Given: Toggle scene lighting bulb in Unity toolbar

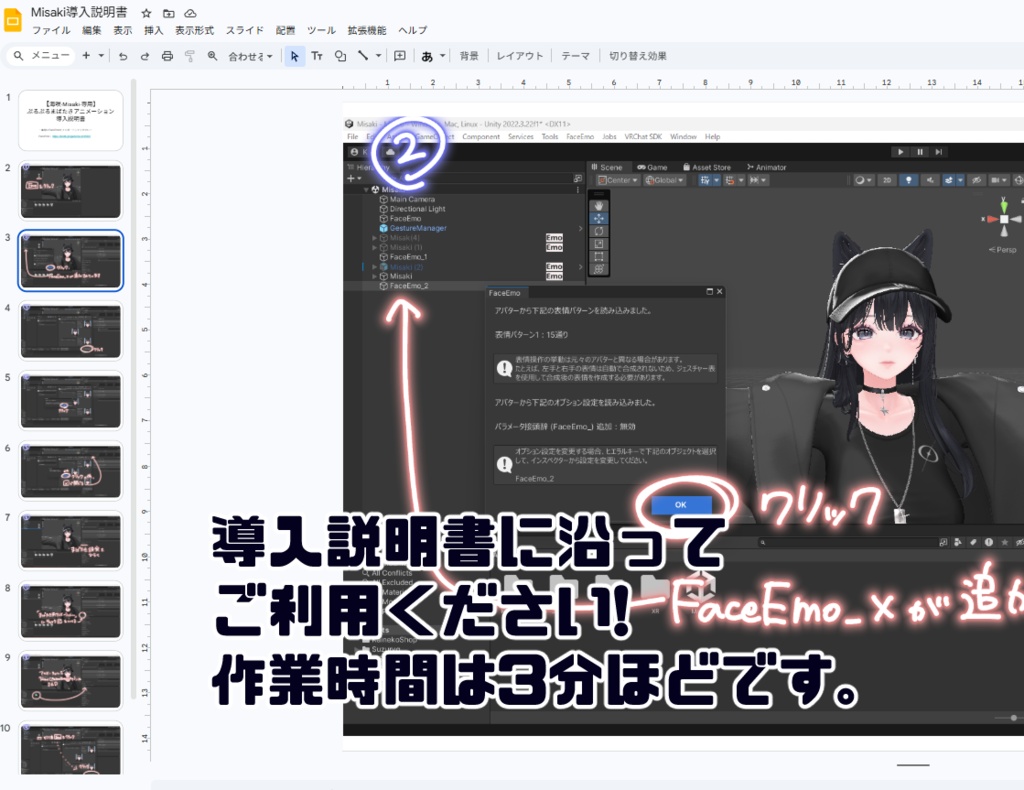Looking at the screenshot, I should click(x=908, y=180).
